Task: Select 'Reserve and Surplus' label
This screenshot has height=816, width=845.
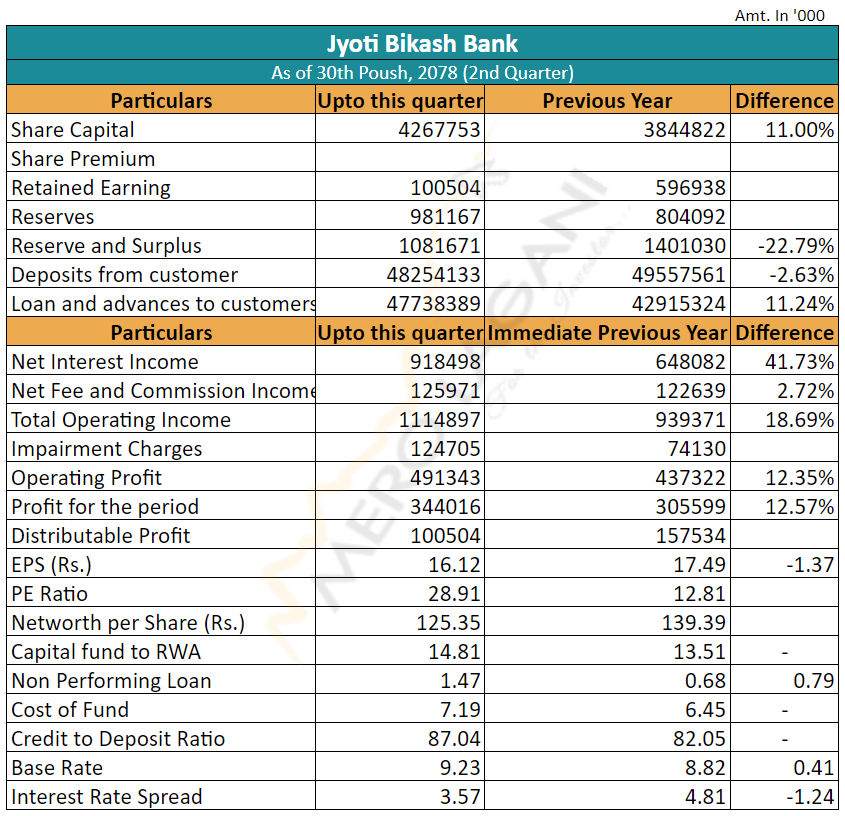Action: (106, 246)
